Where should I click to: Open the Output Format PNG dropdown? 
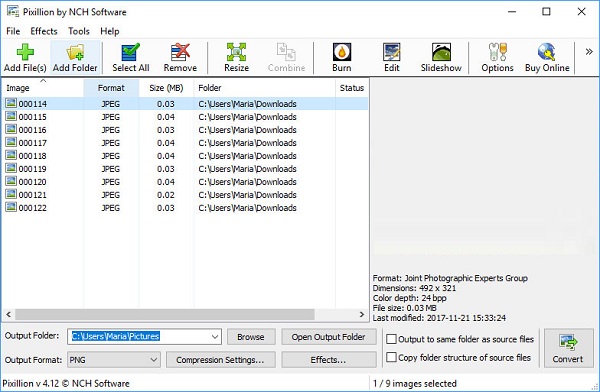[114, 360]
